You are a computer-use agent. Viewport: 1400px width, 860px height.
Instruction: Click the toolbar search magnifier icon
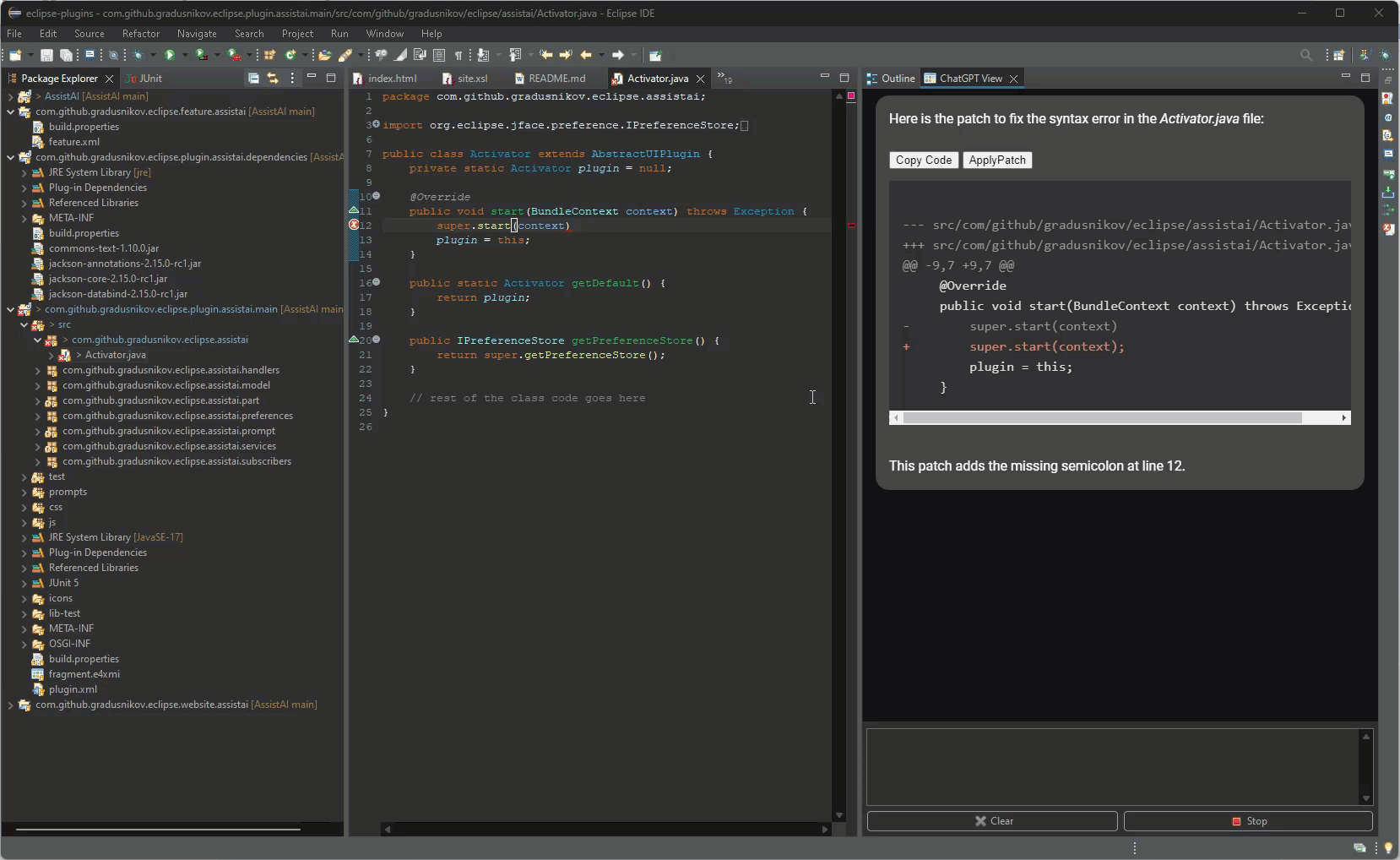point(1306,55)
